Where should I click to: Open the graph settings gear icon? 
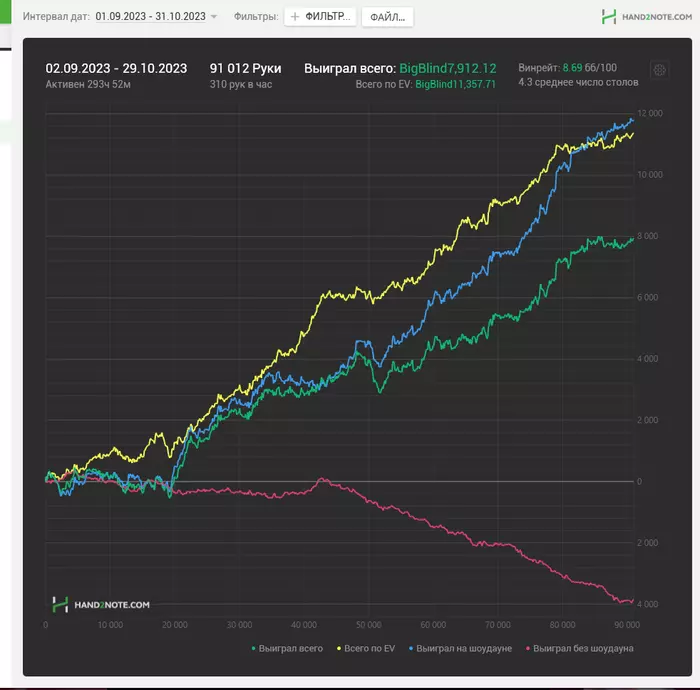[659, 70]
